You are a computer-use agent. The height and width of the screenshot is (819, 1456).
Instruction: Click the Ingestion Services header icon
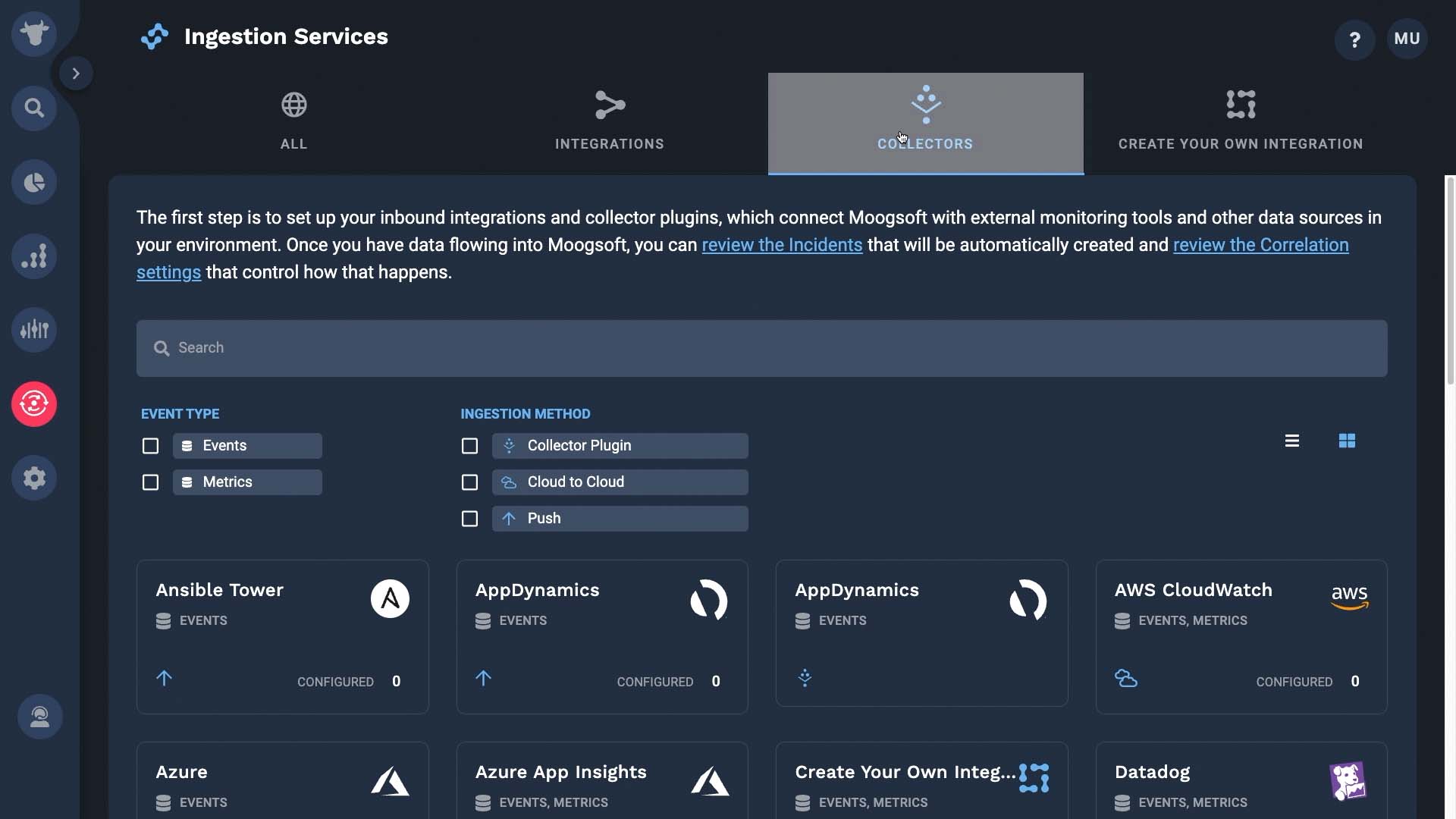click(x=155, y=36)
